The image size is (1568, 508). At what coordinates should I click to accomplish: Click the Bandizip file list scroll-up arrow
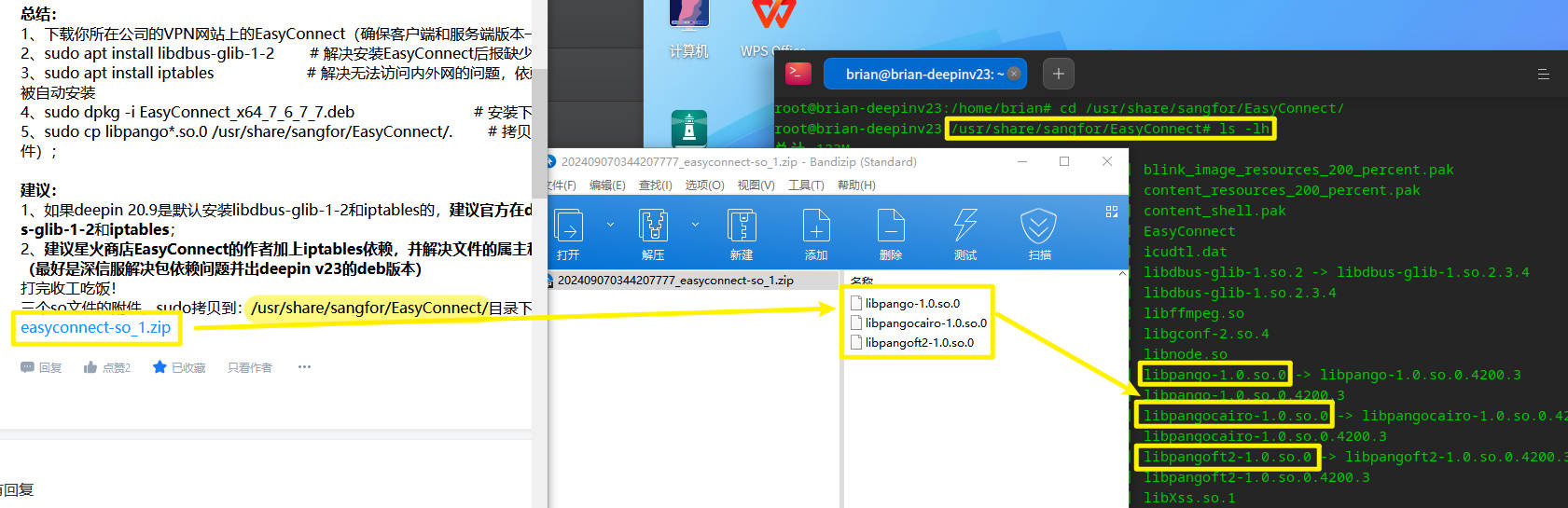tap(1122, 274)
